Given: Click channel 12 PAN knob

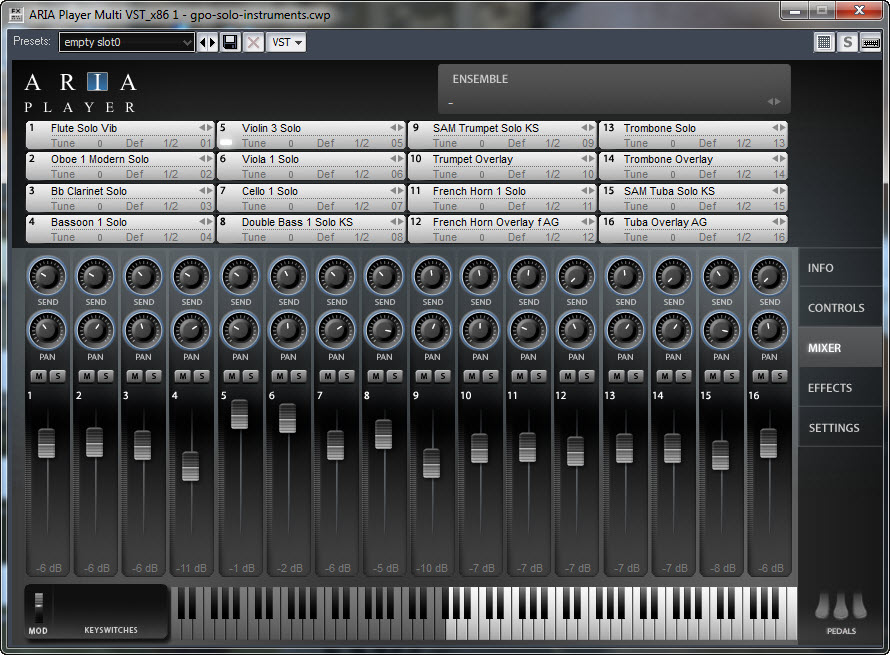Looking at the screenshot, I should 576,331.
